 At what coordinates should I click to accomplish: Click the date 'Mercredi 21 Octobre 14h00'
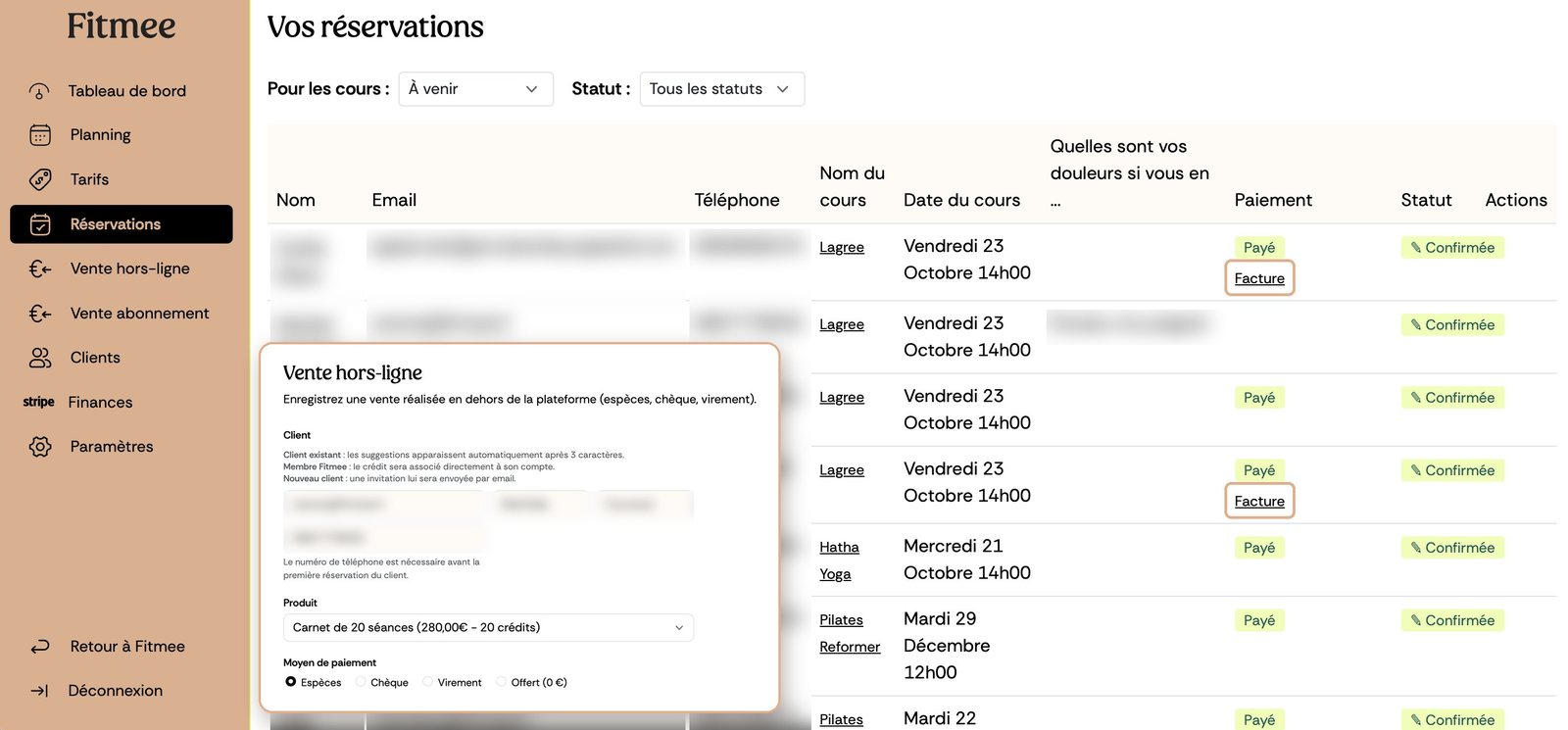[967, 560]
